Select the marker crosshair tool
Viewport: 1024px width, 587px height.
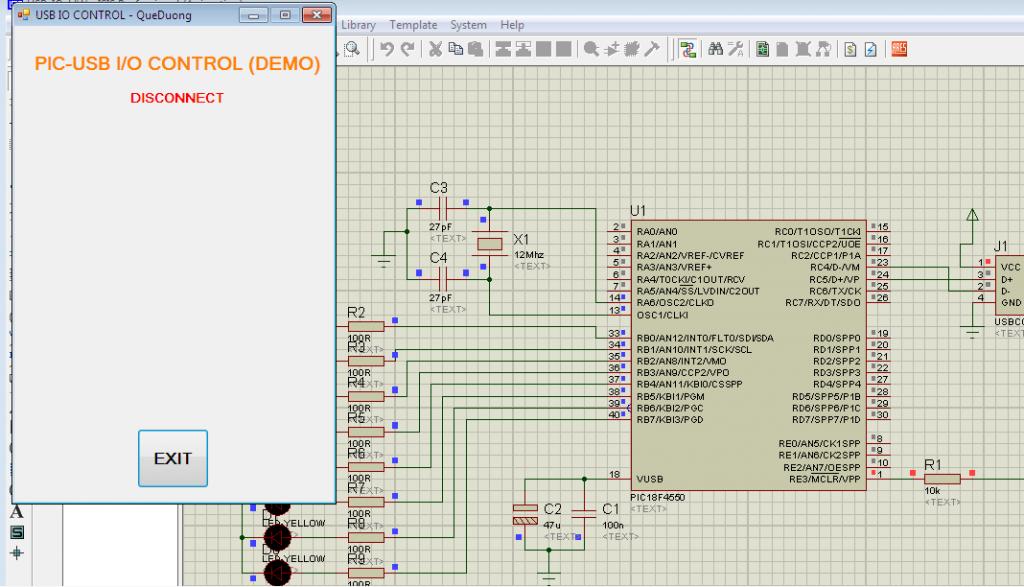(16, 553)
